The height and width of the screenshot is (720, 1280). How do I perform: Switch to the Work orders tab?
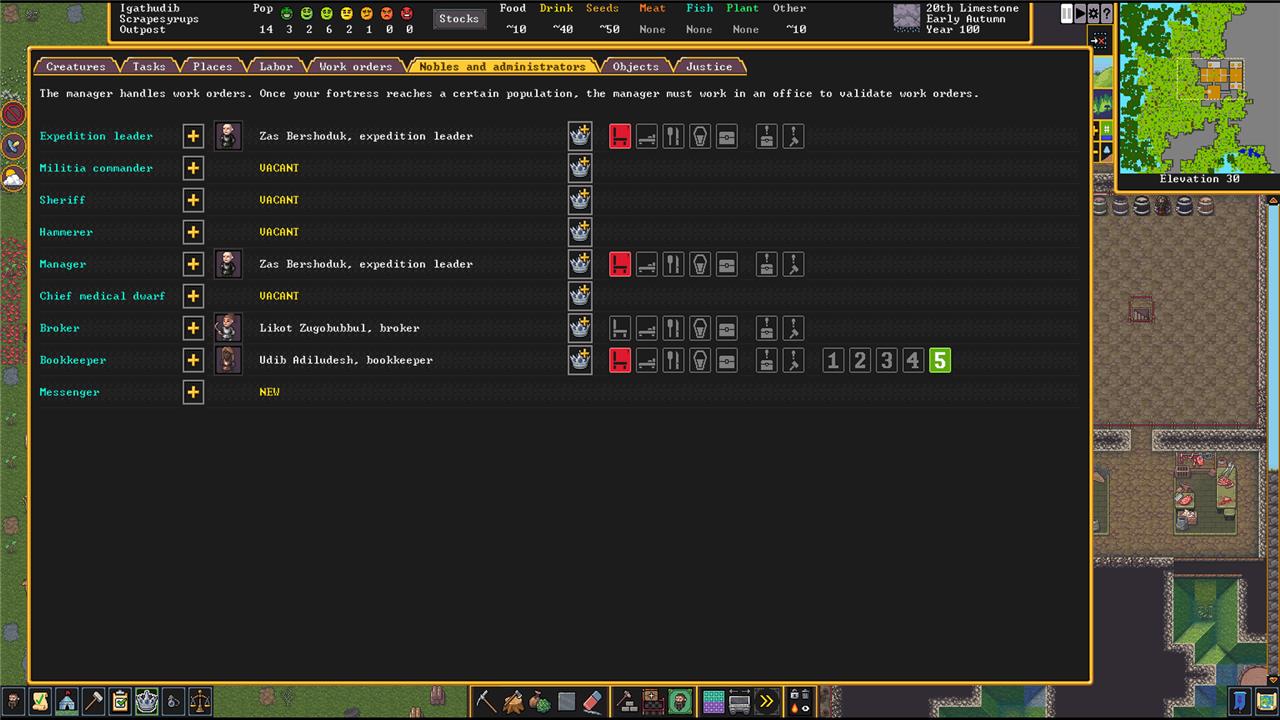[355, 67]
